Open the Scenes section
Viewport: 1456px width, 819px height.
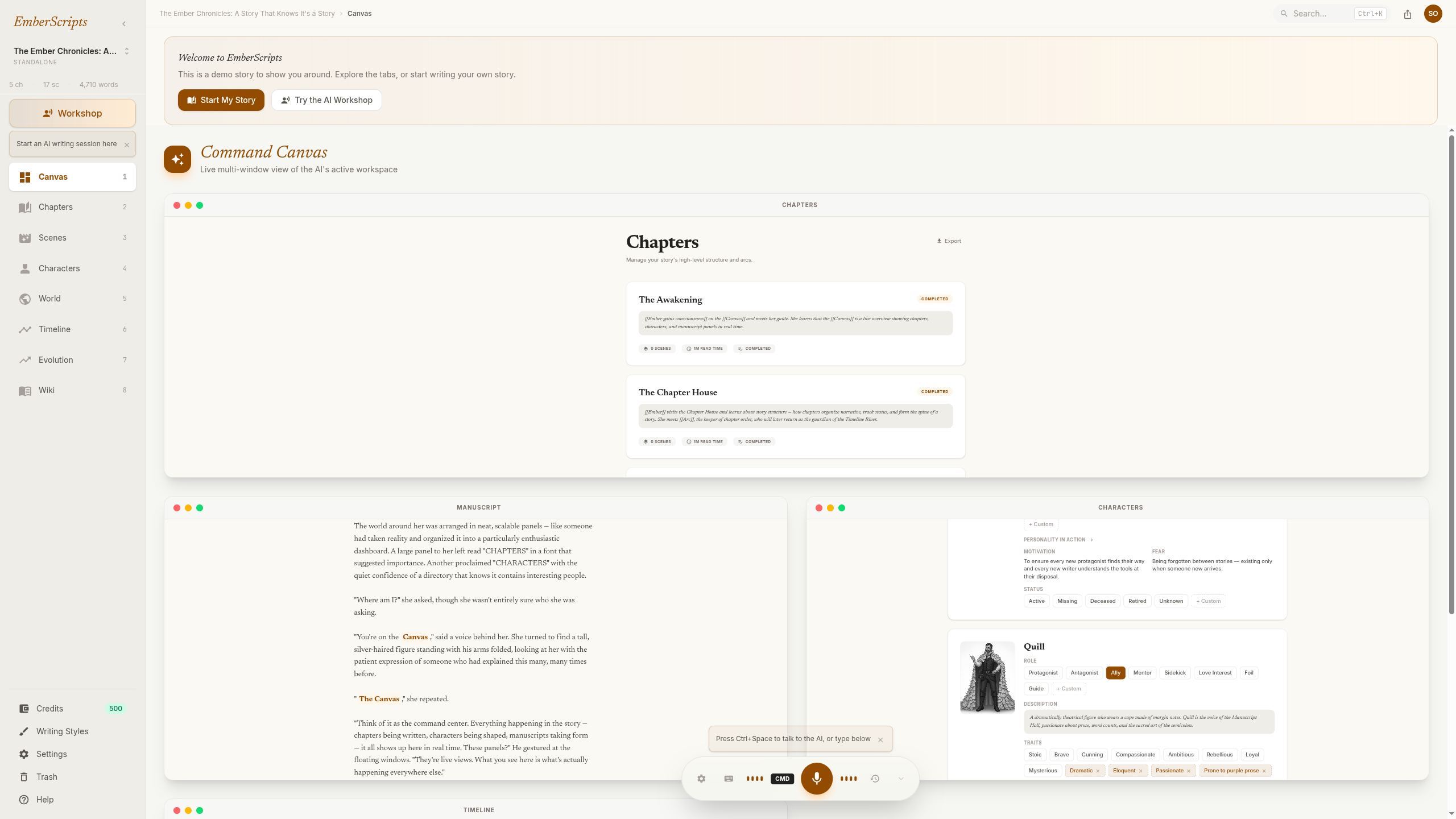point(72,238)
